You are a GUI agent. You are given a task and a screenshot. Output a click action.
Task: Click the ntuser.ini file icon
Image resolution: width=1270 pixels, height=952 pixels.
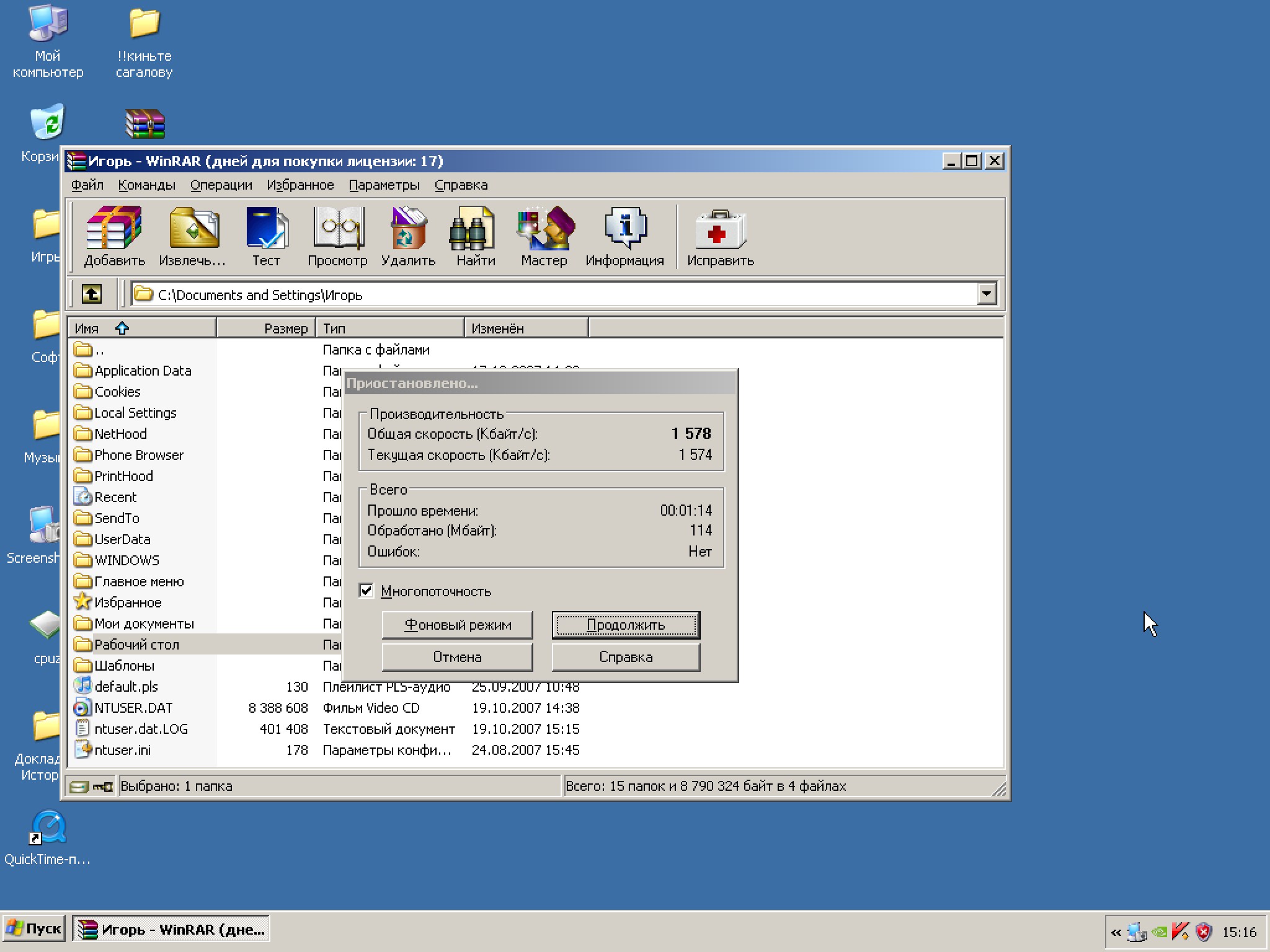[x=82, y=749]
